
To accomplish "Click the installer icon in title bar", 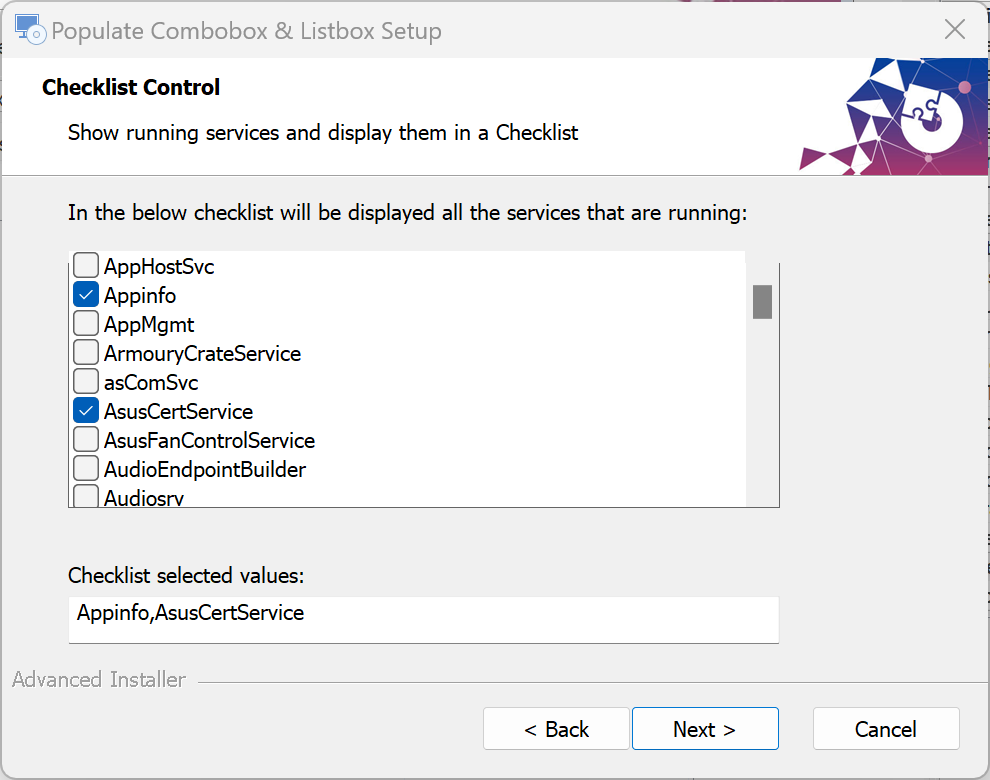I will tap(30, 30).
